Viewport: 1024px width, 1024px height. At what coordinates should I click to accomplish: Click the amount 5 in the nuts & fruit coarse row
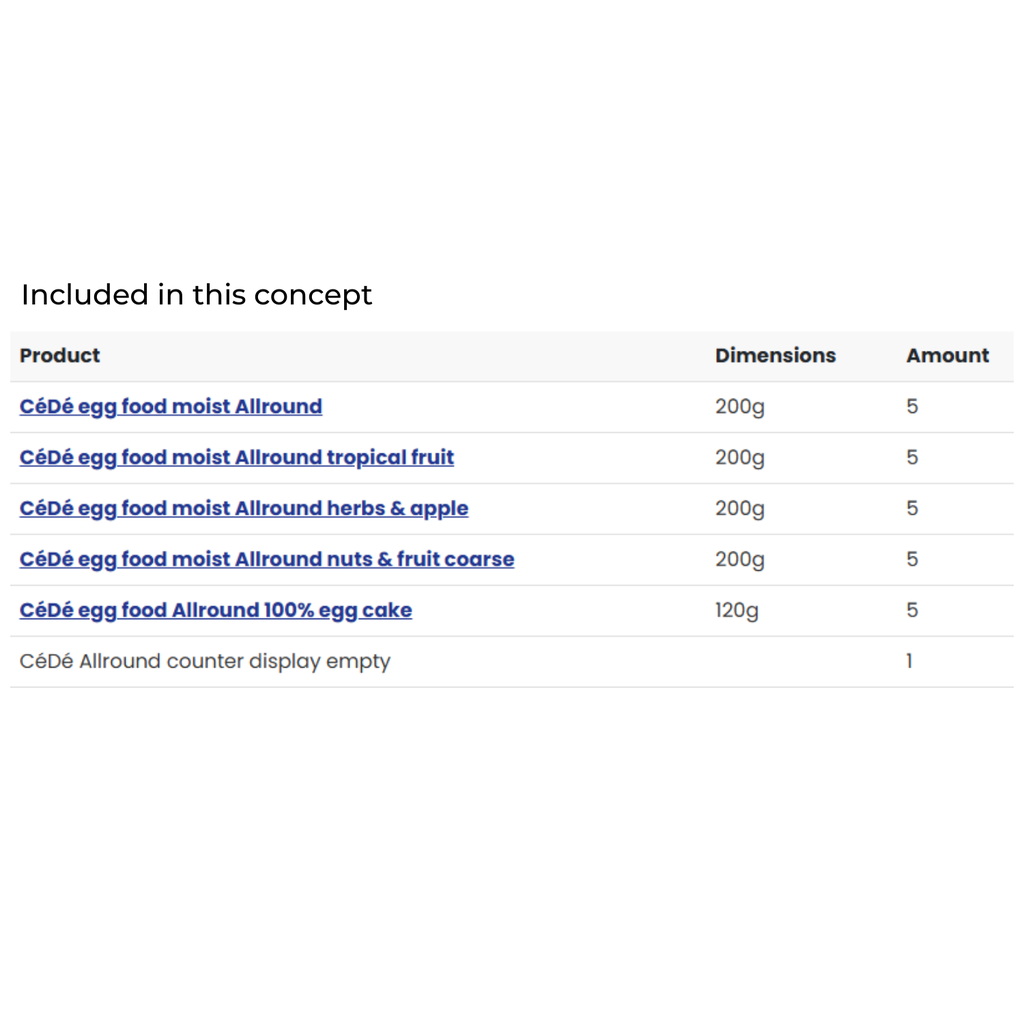pos(912,560)
